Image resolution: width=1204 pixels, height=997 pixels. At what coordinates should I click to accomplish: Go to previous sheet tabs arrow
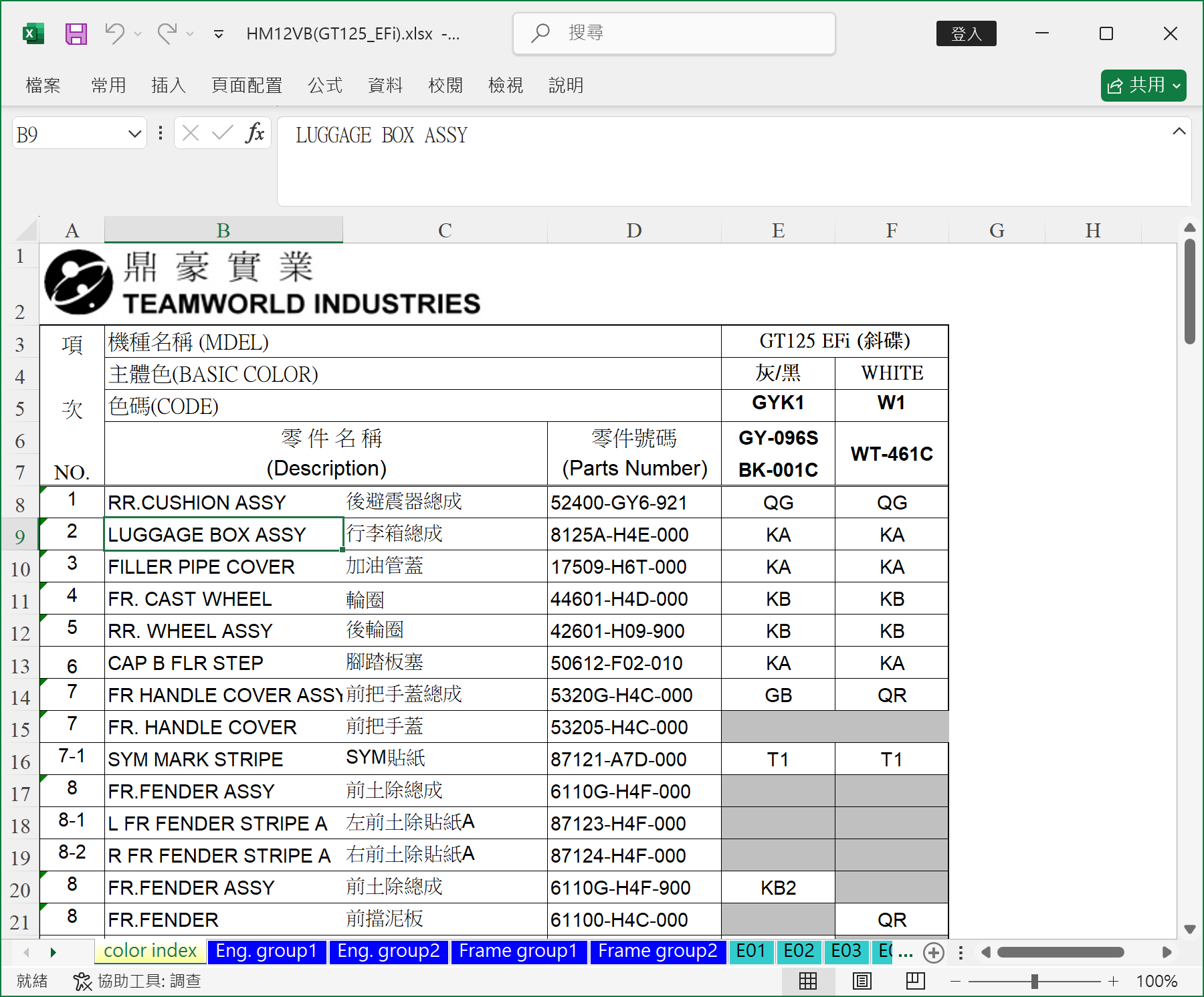(27, 952)
